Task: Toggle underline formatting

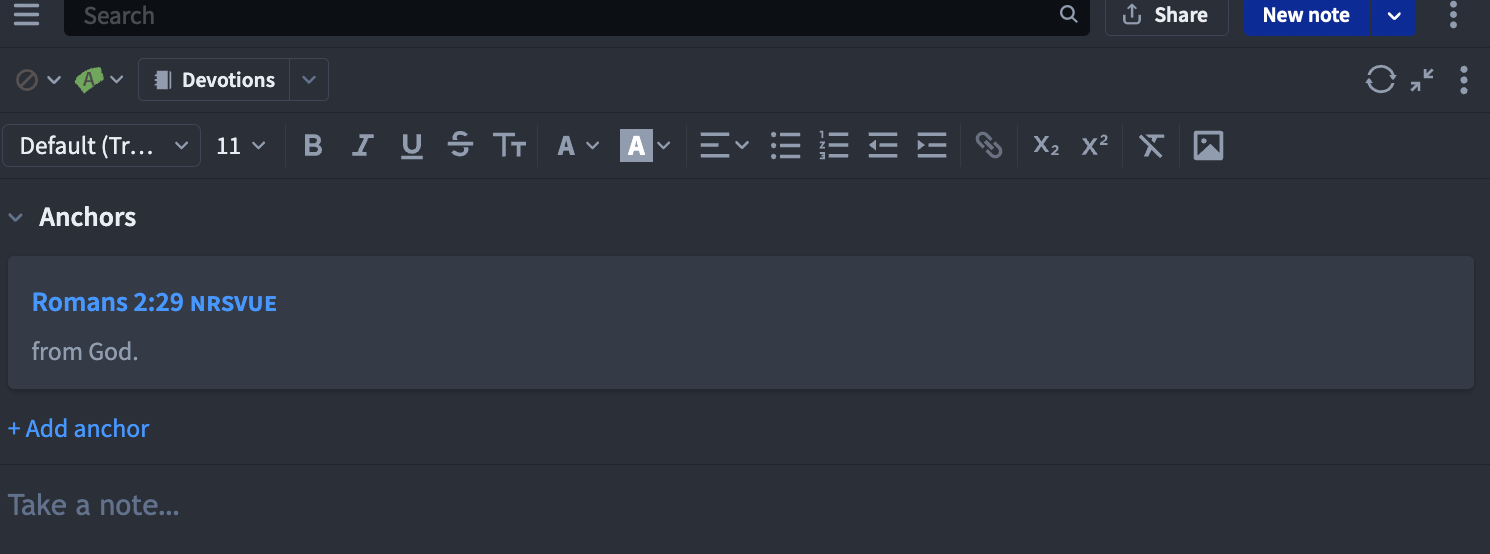Action: 411,146
